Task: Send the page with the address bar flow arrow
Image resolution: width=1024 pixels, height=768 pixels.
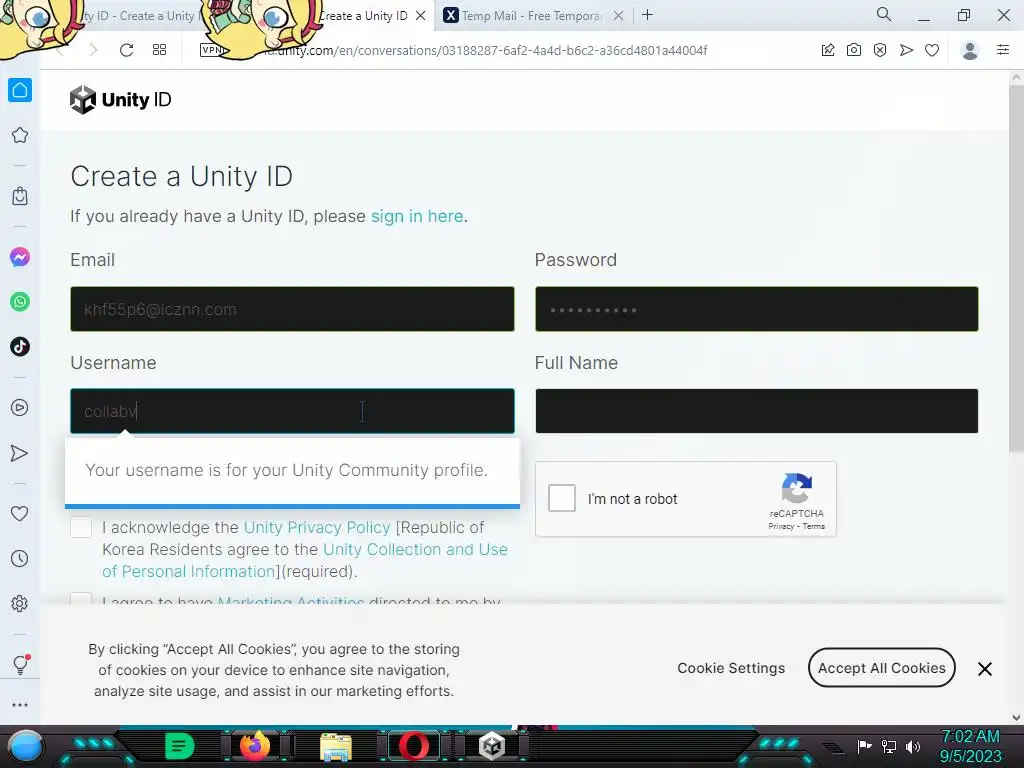Action: 906,50
